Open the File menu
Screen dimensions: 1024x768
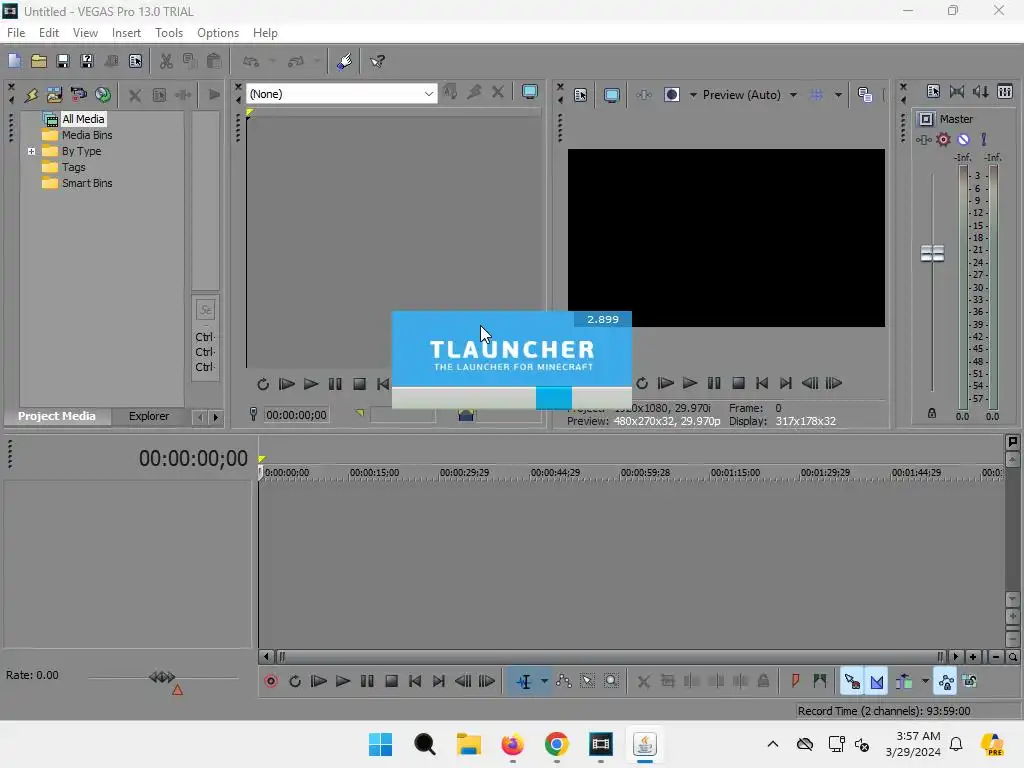click(x=16, y=33)
